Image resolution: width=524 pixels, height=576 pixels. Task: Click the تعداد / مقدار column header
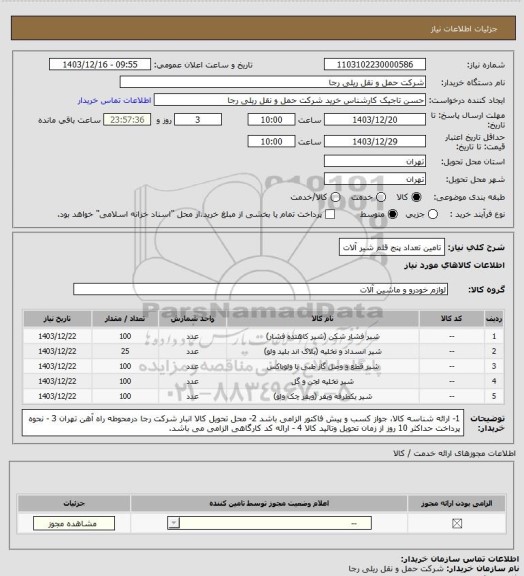click(x=125, y=319)
